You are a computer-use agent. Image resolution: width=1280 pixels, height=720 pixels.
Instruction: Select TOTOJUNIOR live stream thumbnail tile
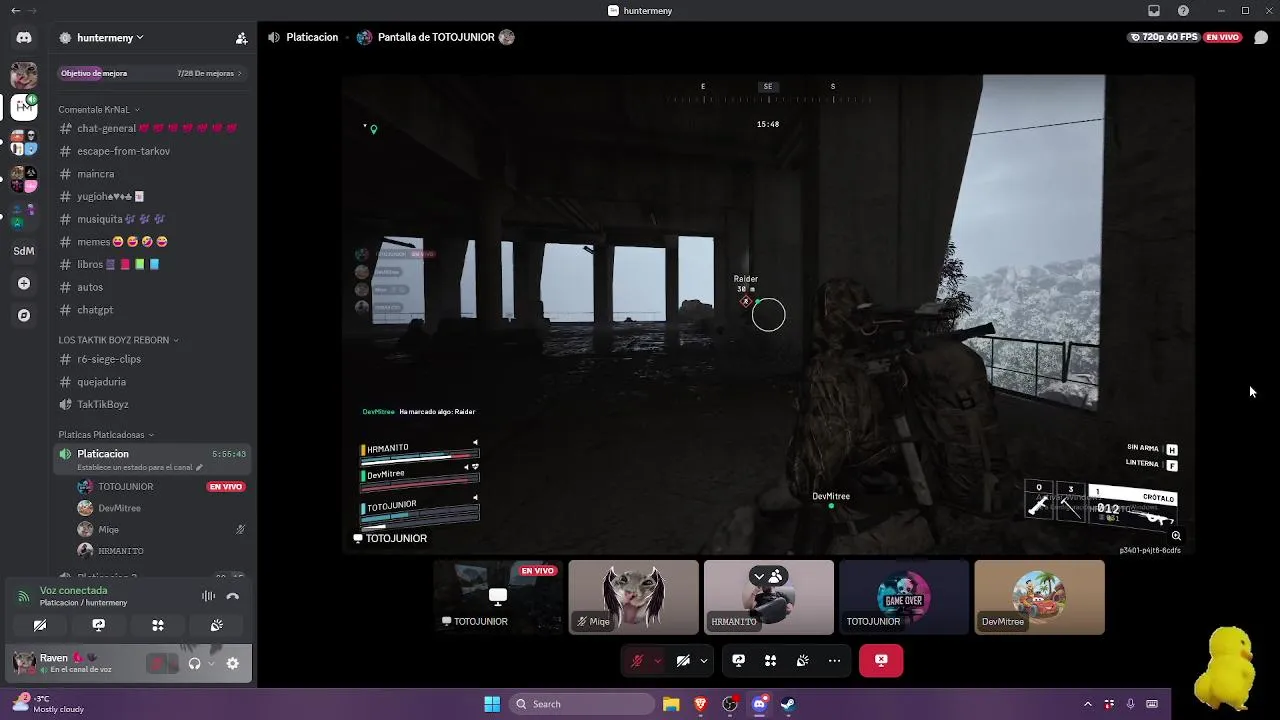498,597
